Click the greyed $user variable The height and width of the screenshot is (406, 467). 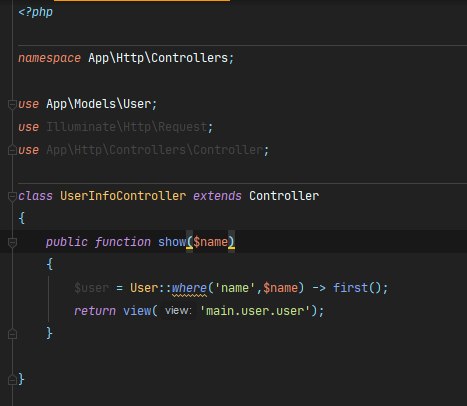[91, 288]
